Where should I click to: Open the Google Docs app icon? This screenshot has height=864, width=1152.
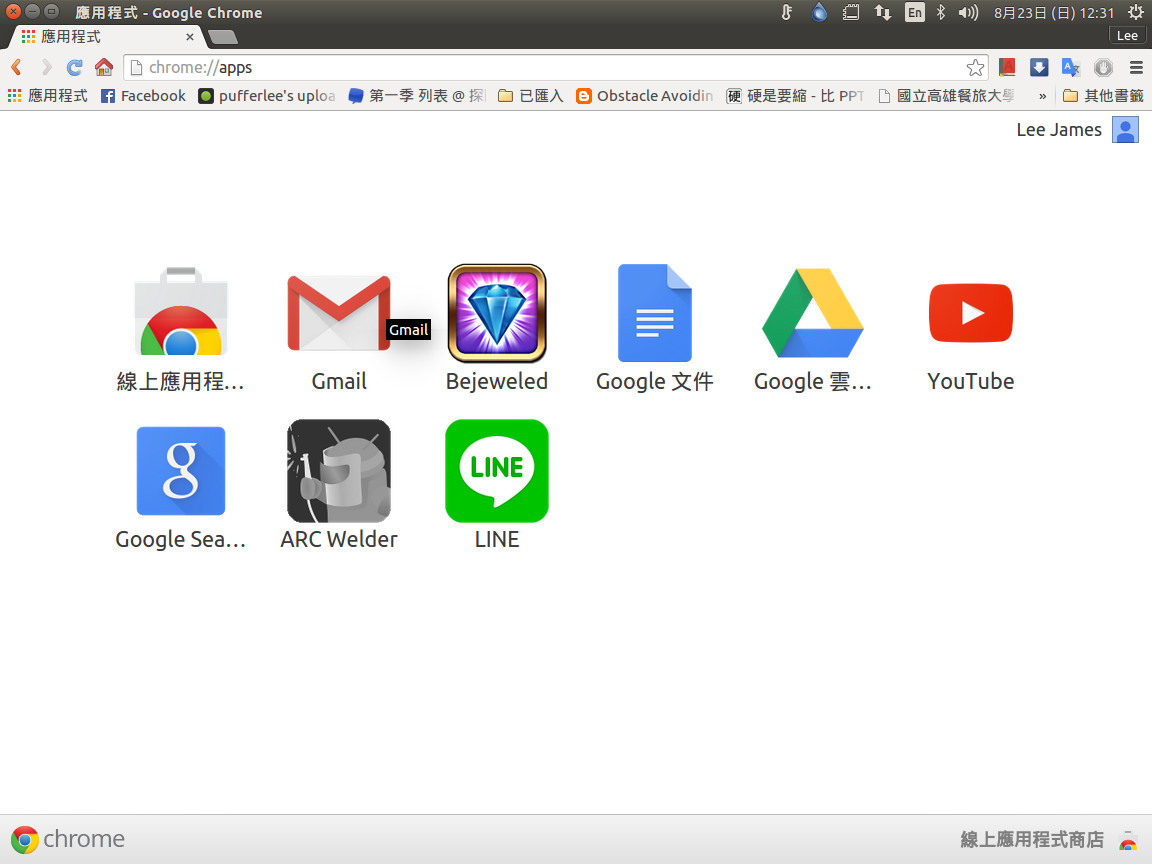(655, 313)
